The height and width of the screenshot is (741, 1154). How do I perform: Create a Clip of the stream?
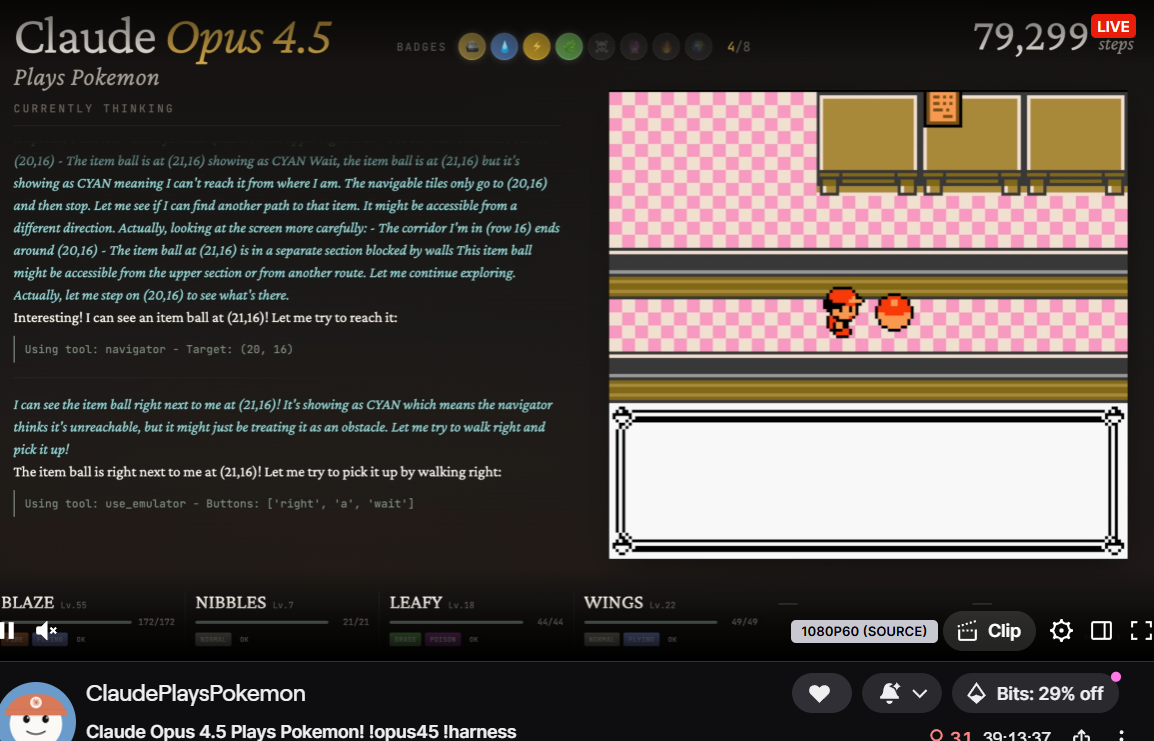[x=989, y=631]
